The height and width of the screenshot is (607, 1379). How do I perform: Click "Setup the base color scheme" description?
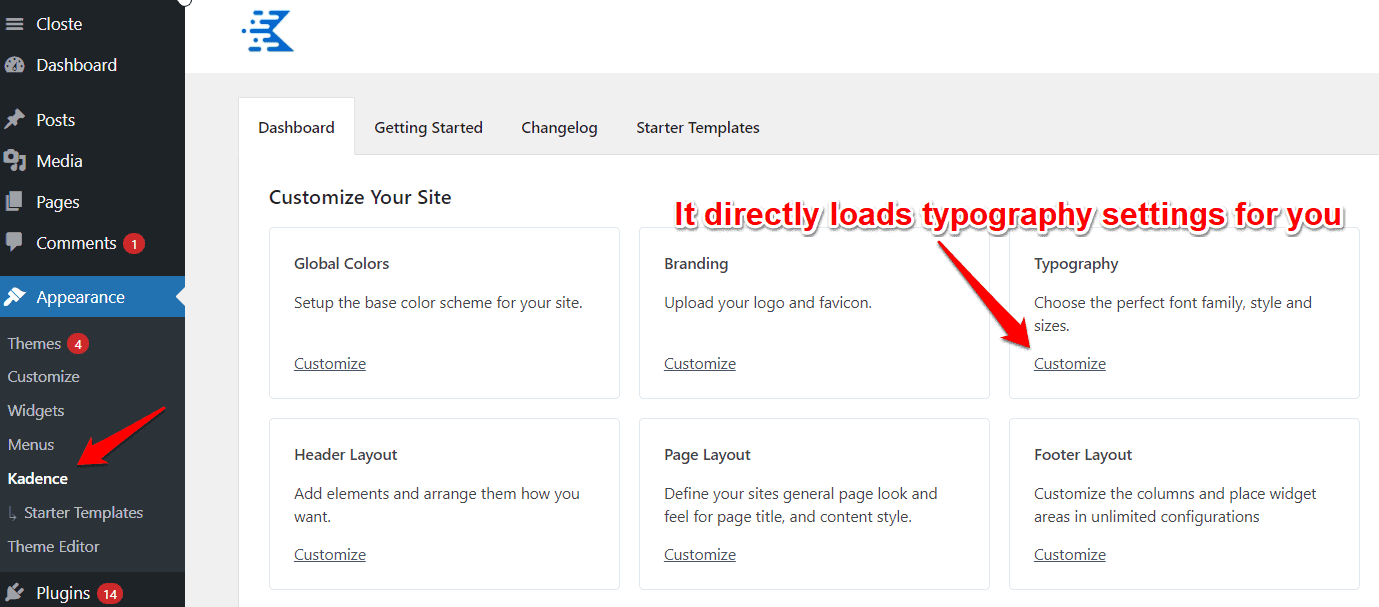point(438,303)
